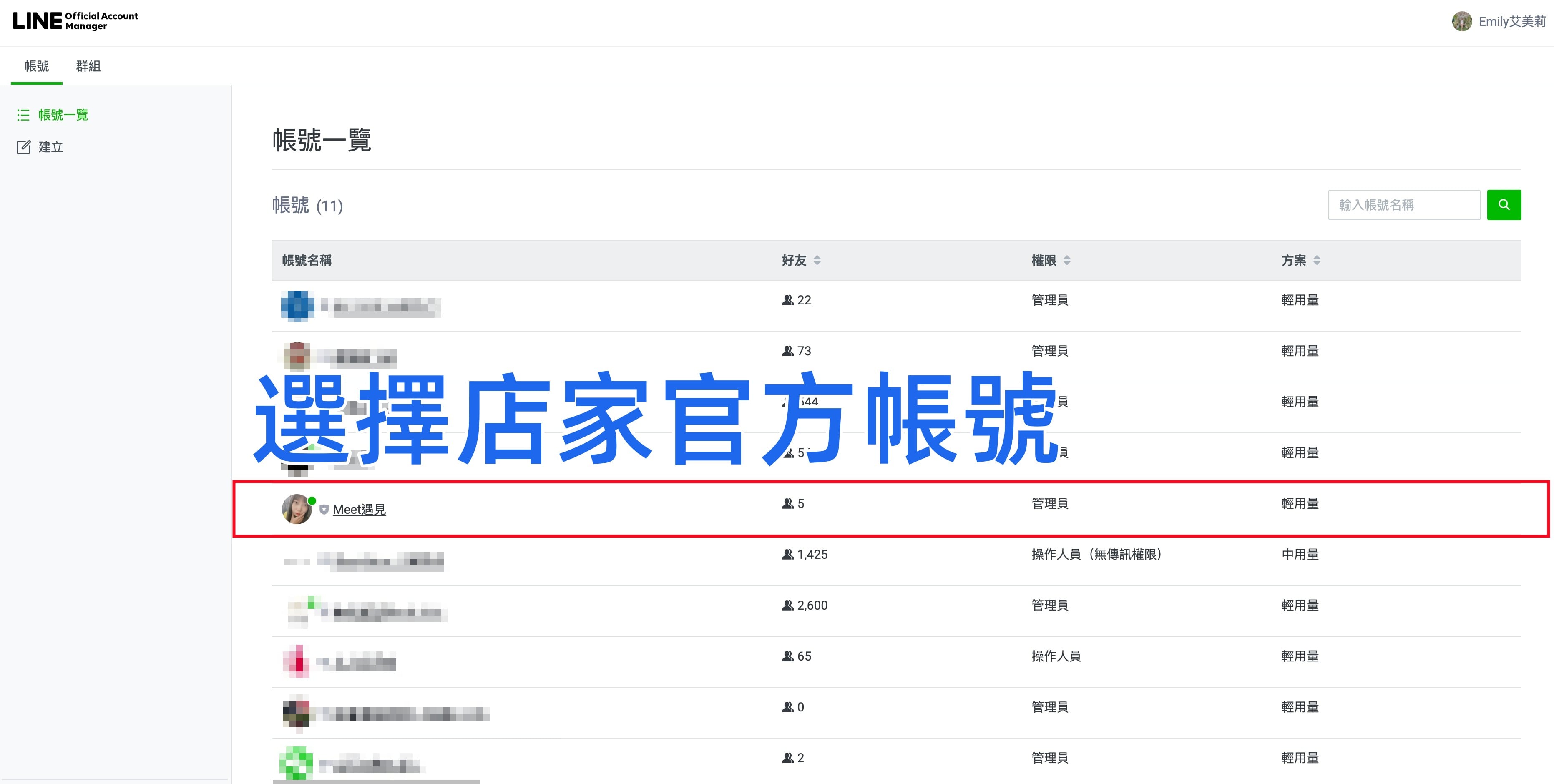The width and height of the screenshot is (1554, 784).
Task: Sort by 權限 column arrows
Action: [1066, 261]
